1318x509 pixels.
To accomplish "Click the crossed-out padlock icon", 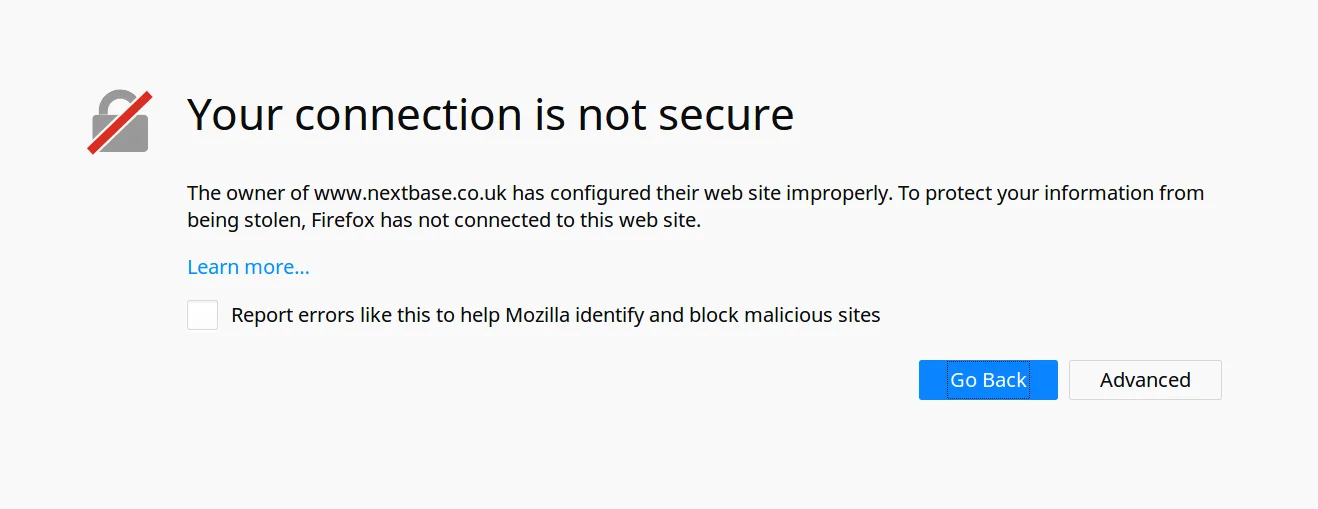I will 120,123.
